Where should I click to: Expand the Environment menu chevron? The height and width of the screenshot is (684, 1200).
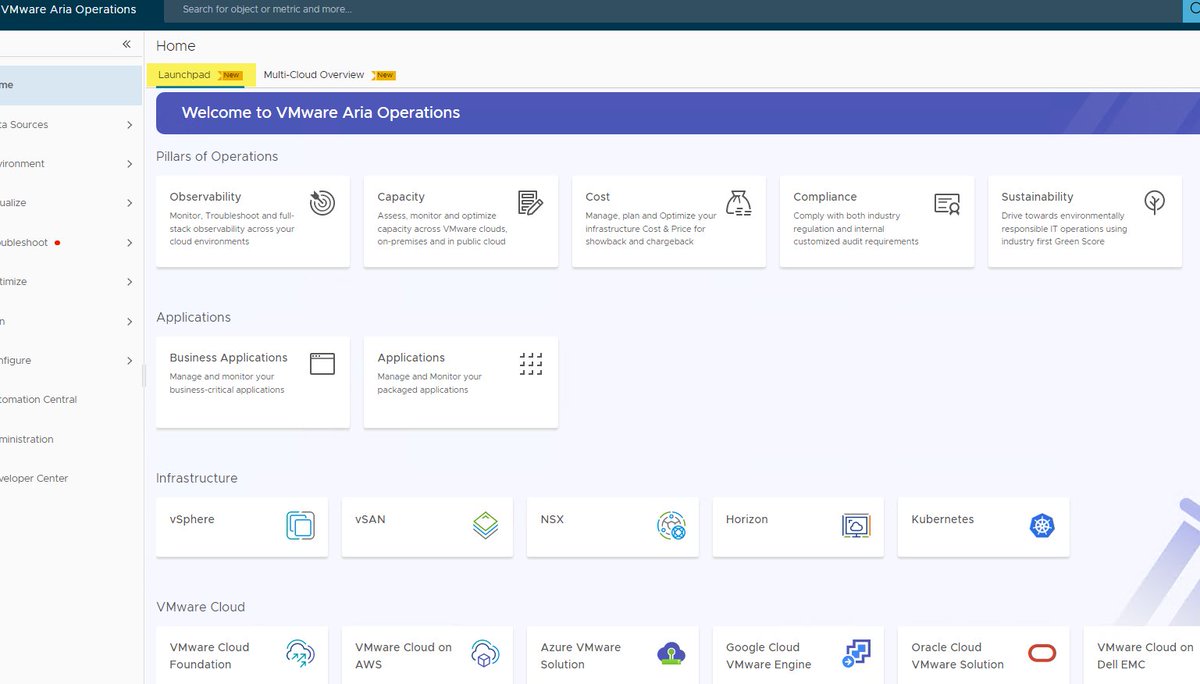pyautogui.click(x=130, y=164)
